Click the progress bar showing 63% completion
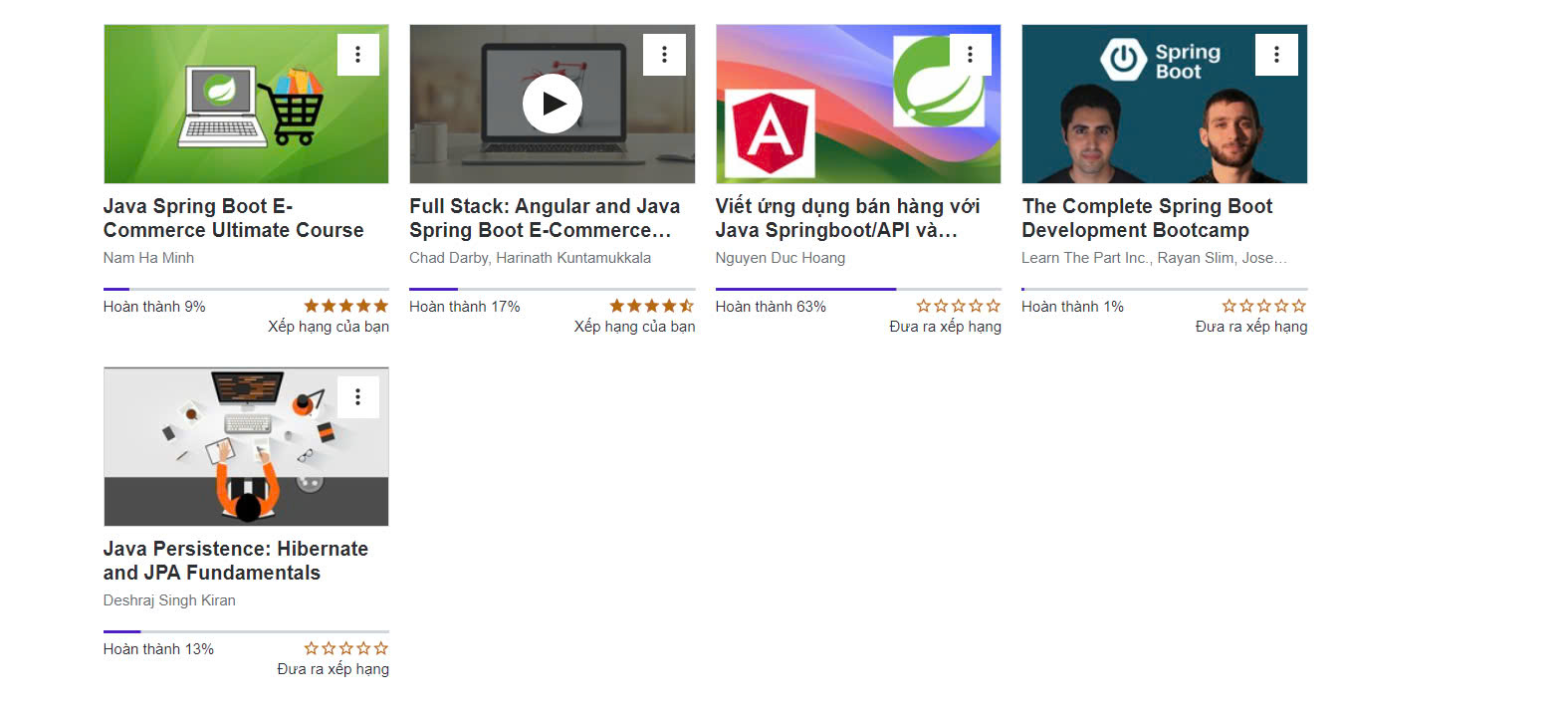This screenshot has height=709, width=1568. (858, 289)
